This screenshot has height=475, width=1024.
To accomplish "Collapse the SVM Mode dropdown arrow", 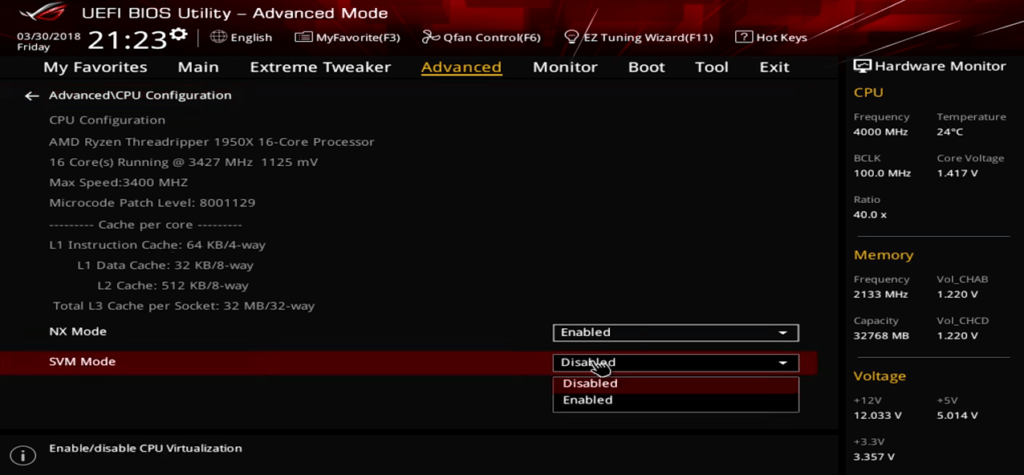I will (x=782, y=363).
